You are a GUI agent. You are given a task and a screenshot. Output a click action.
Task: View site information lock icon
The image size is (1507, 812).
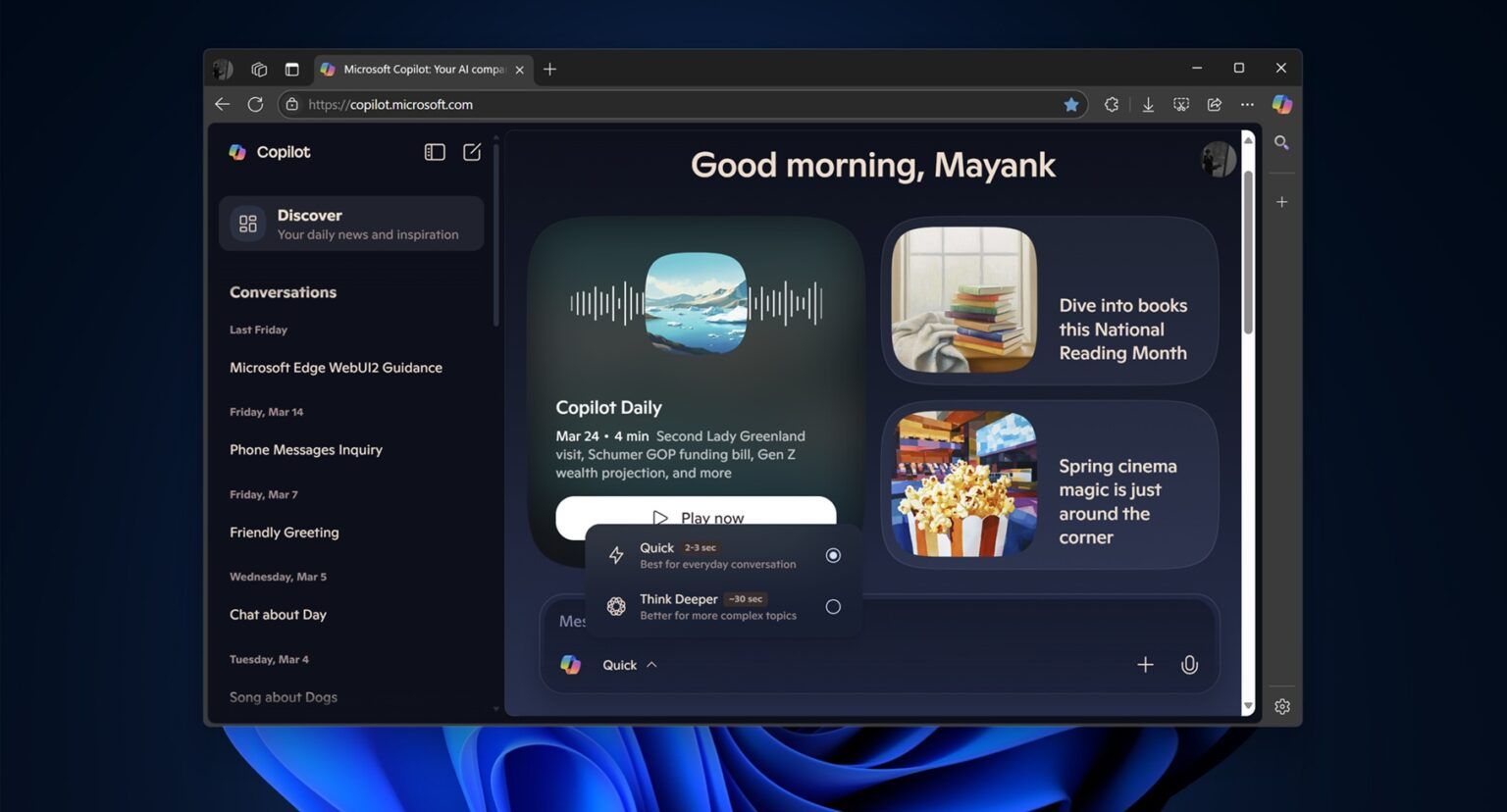click(291, 104)
